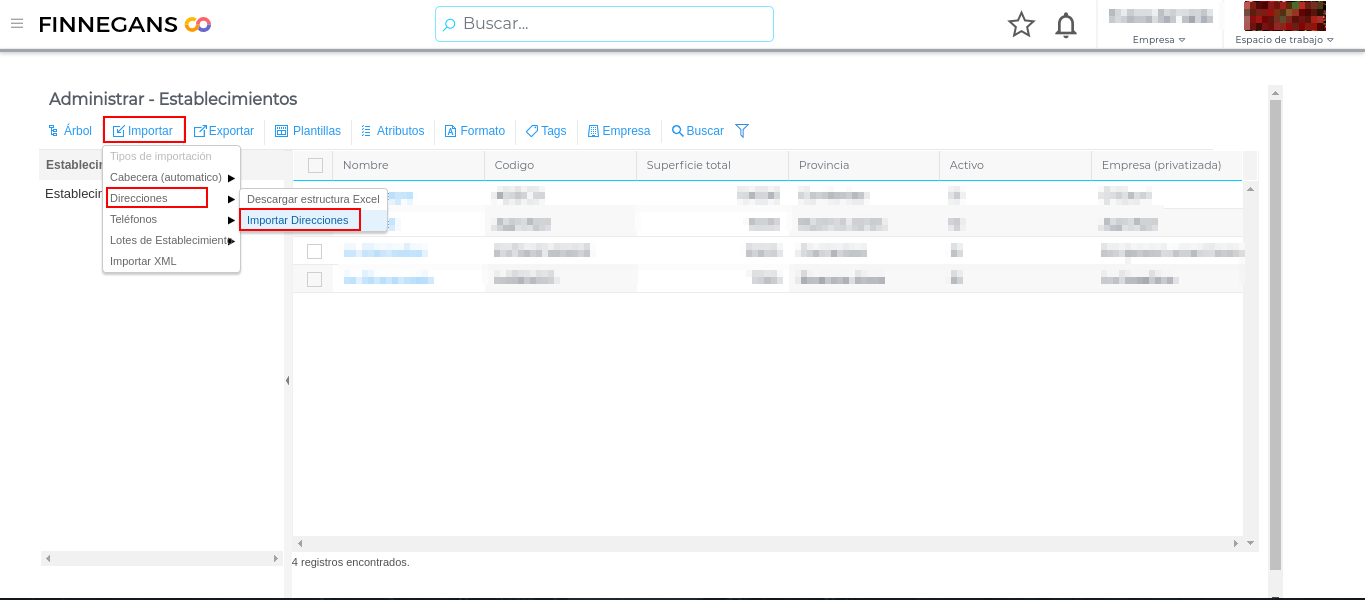The width and height of the screenshot is (1365, 600).
Task: Click the '4 registros encontrados.' status text
Action: pyautogui.click(x=351, y=562)
